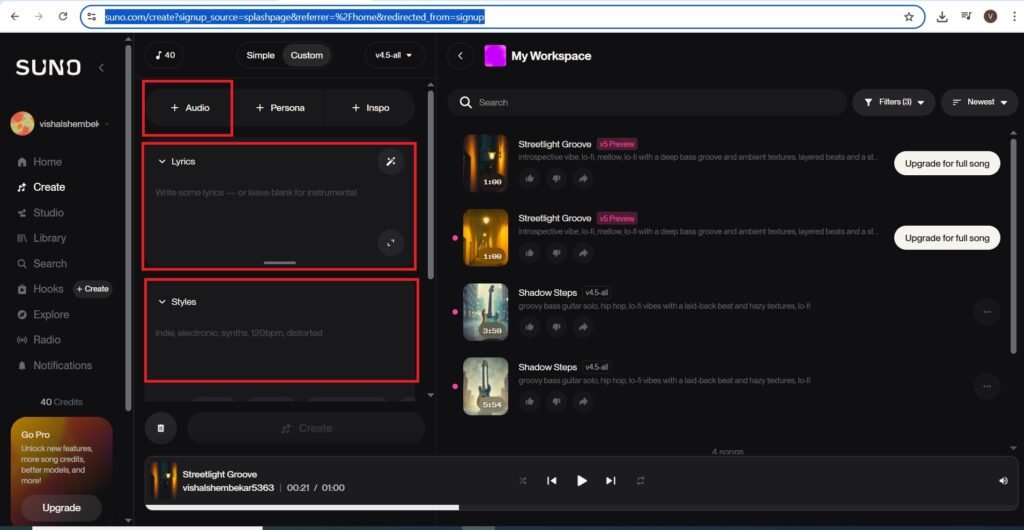
Task: Open the Newest sort dropdown
Action: coord(980,102)
